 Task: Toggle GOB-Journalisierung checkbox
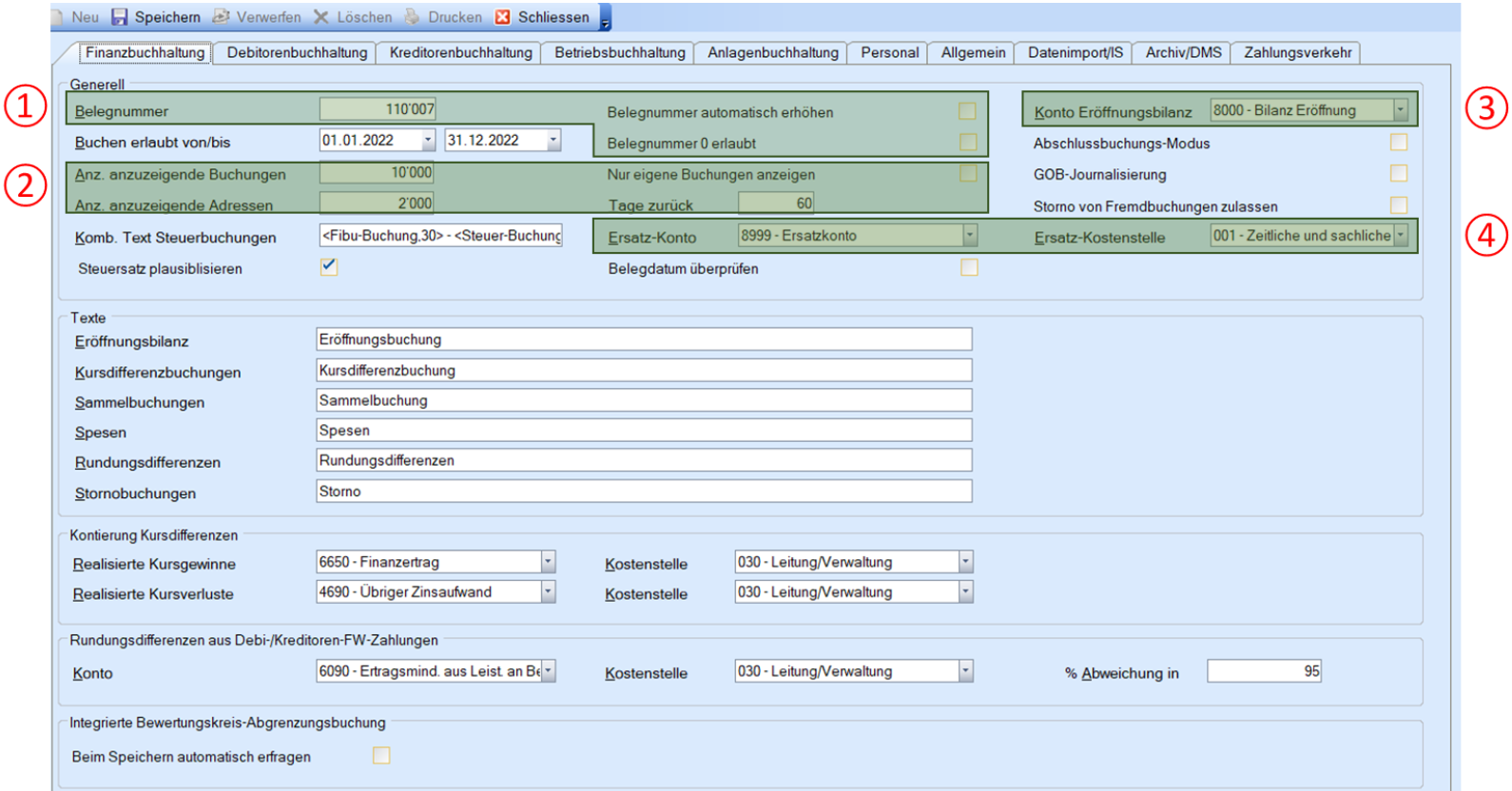click(1398, 173)
